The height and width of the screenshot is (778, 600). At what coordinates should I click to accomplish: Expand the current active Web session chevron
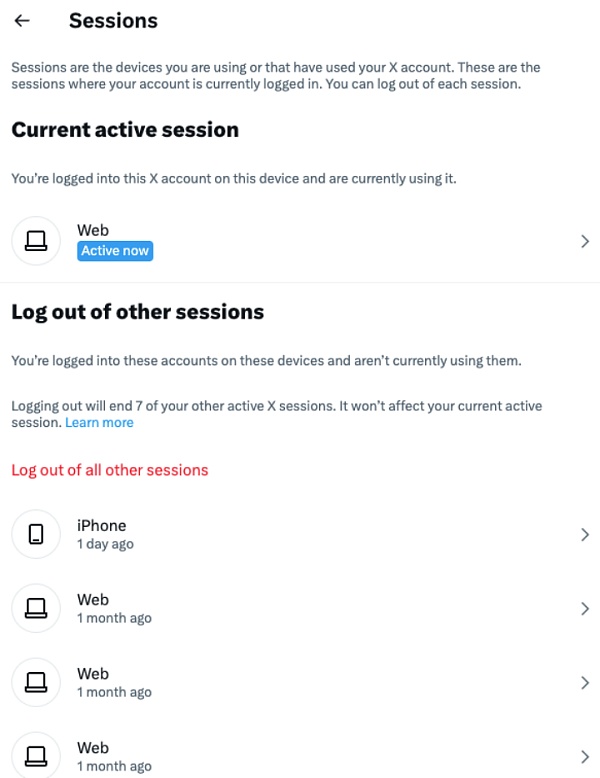585,241
